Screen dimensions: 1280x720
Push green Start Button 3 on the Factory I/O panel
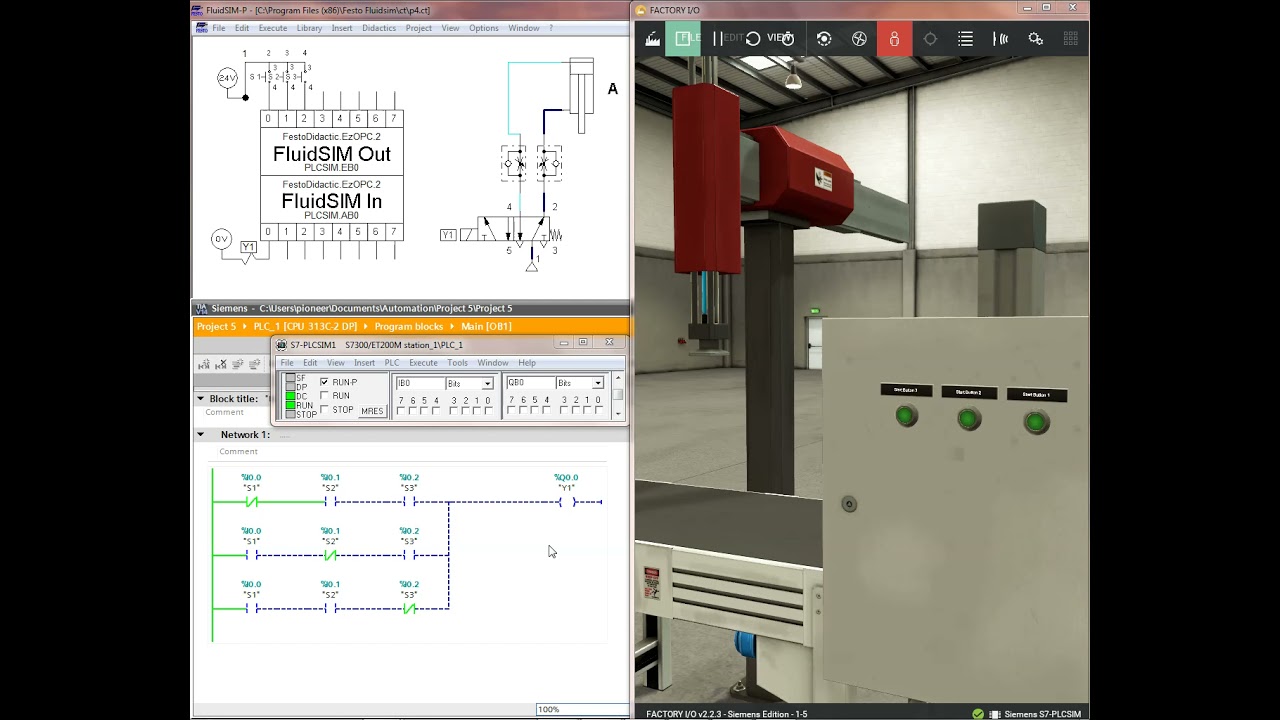pyautogui.click(x=906, y=416)
